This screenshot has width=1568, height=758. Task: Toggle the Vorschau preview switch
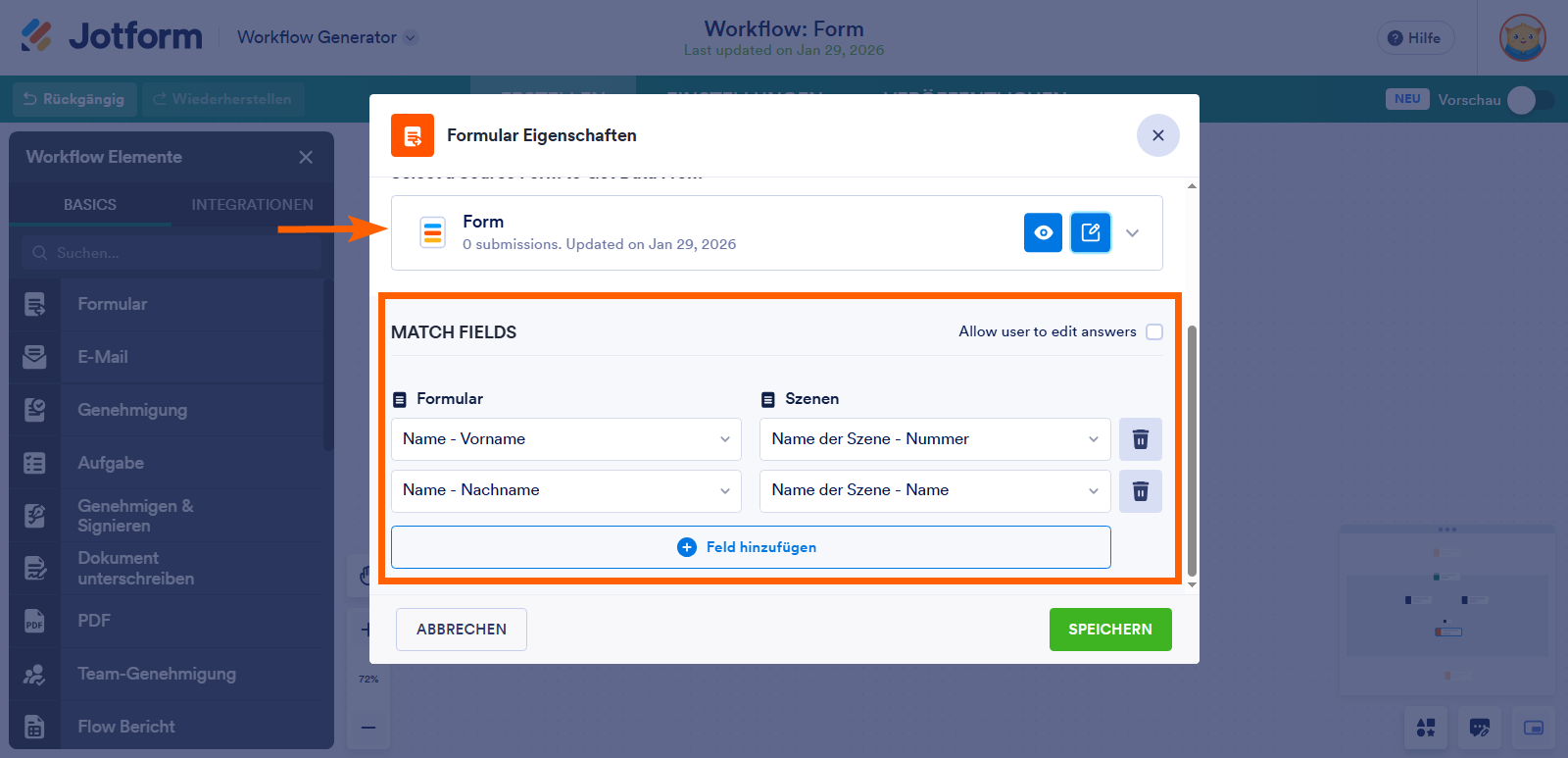tap(1530, 100)
